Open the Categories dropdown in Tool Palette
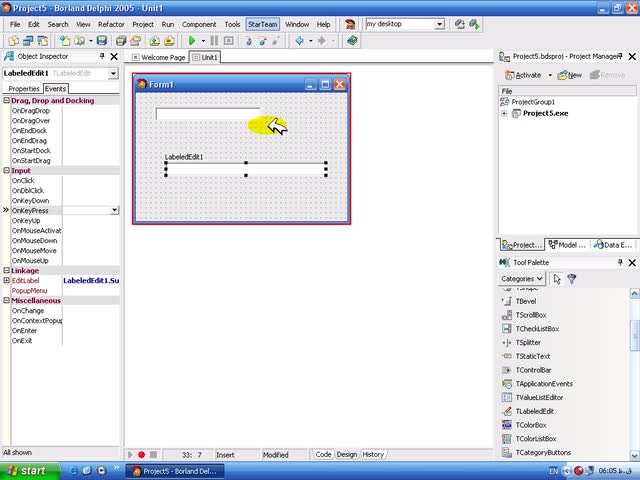 click(522, 279)
